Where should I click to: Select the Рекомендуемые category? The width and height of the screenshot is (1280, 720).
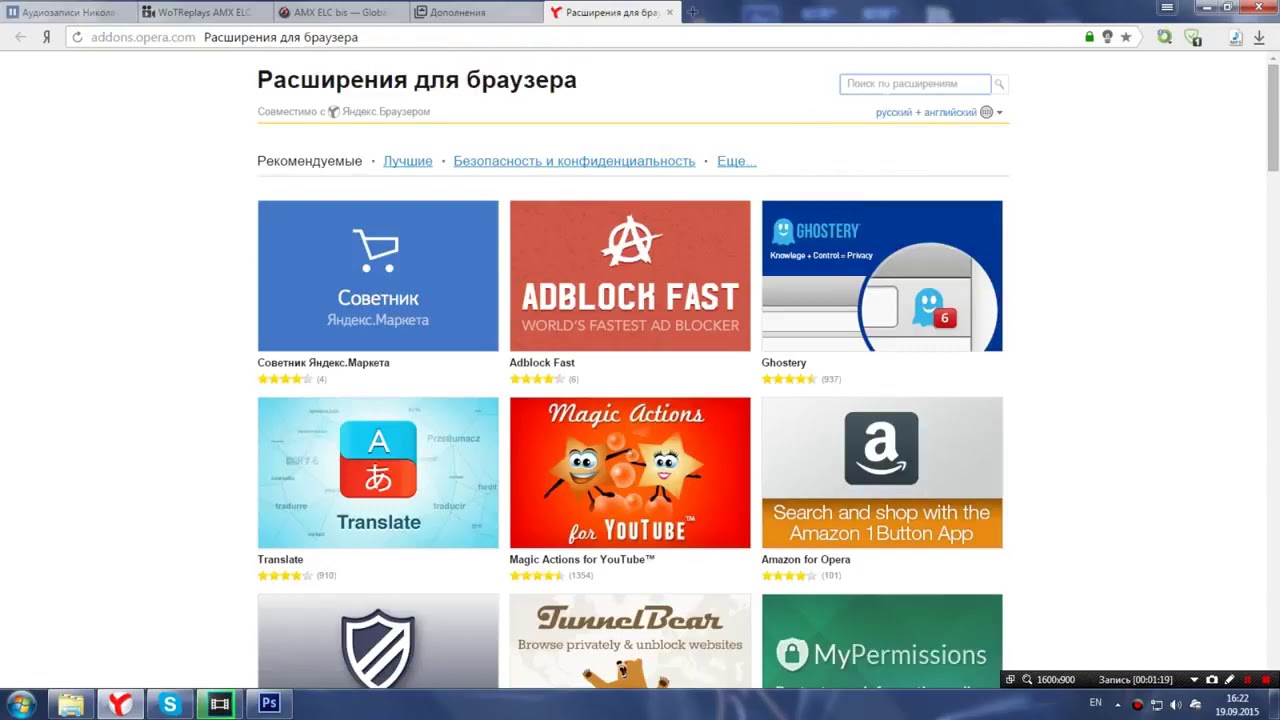309,161
